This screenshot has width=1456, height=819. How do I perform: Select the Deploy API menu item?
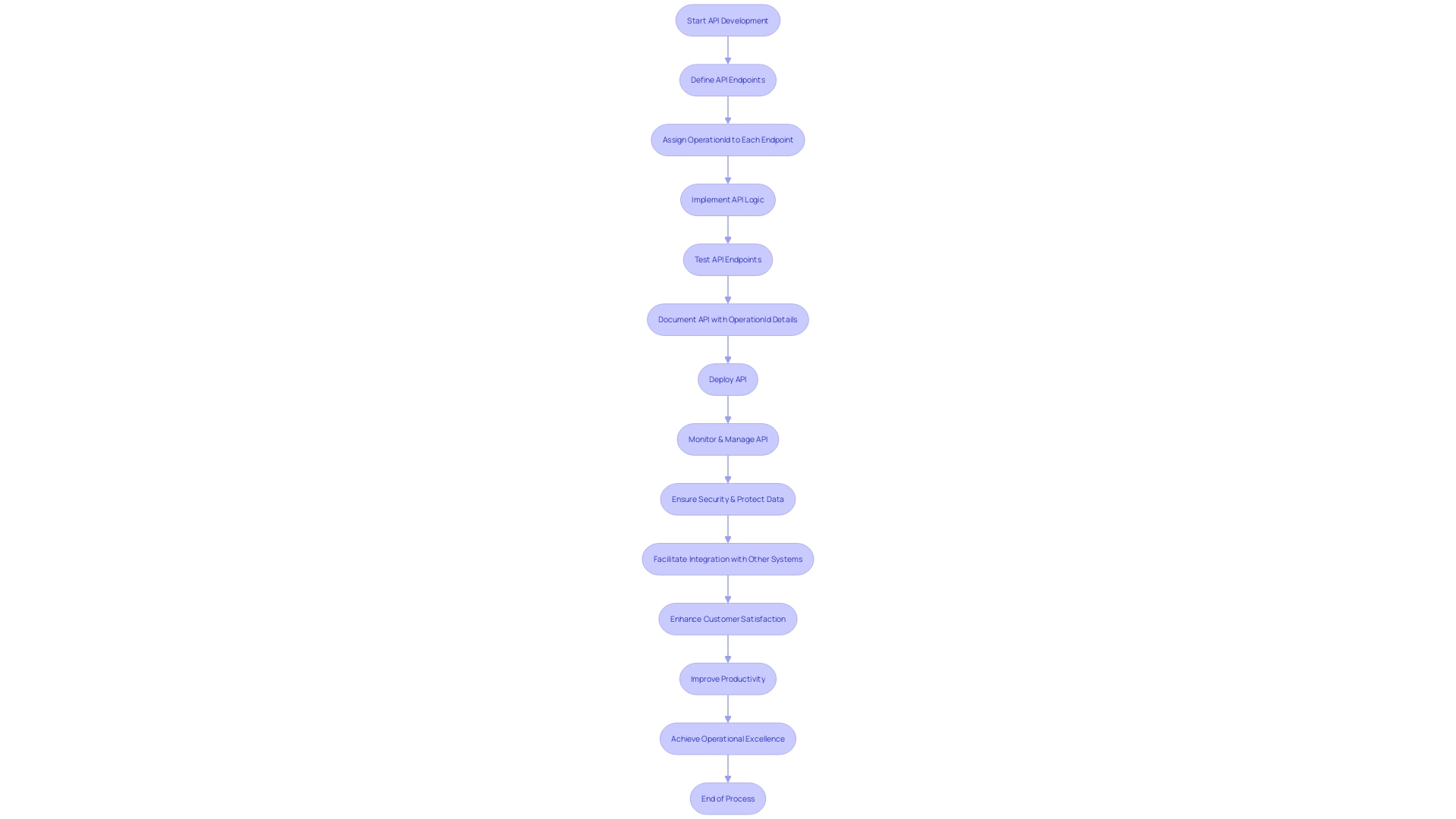pyautogui.click(x=727, y=378)
